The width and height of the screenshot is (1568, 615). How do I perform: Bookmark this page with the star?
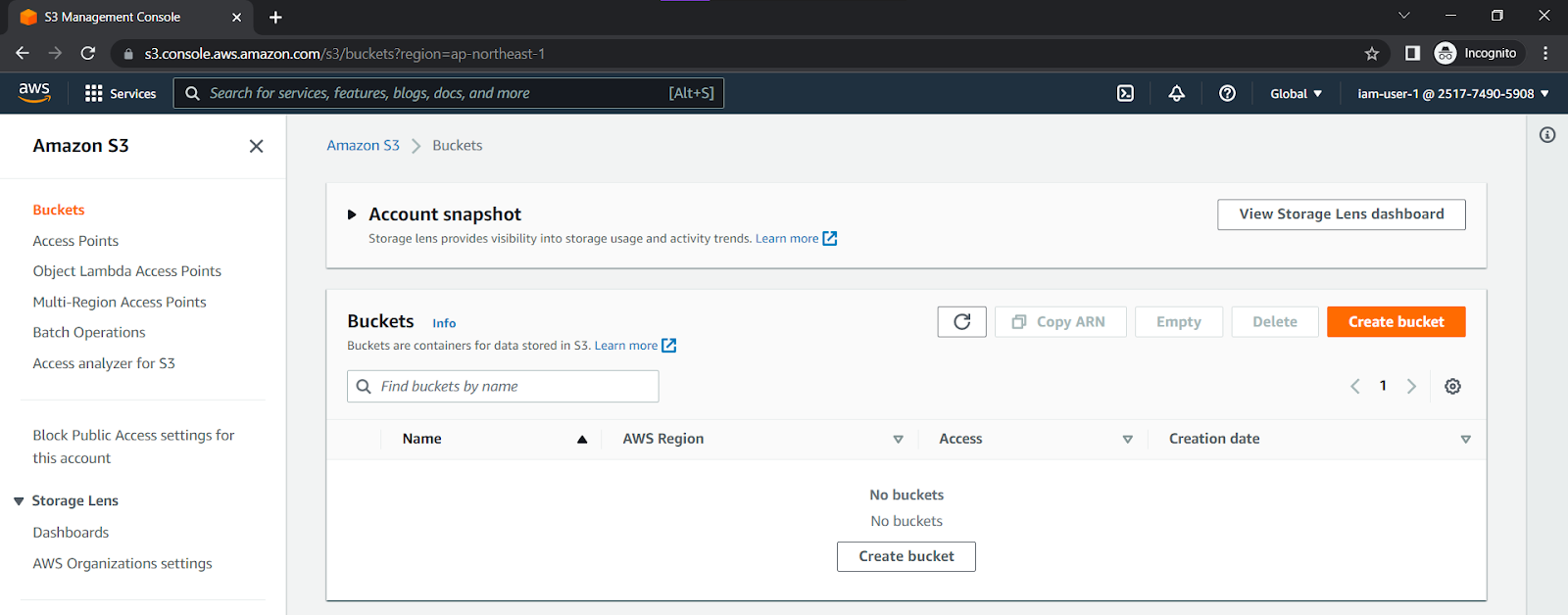pyautogui.click(x=1372, y=53)
